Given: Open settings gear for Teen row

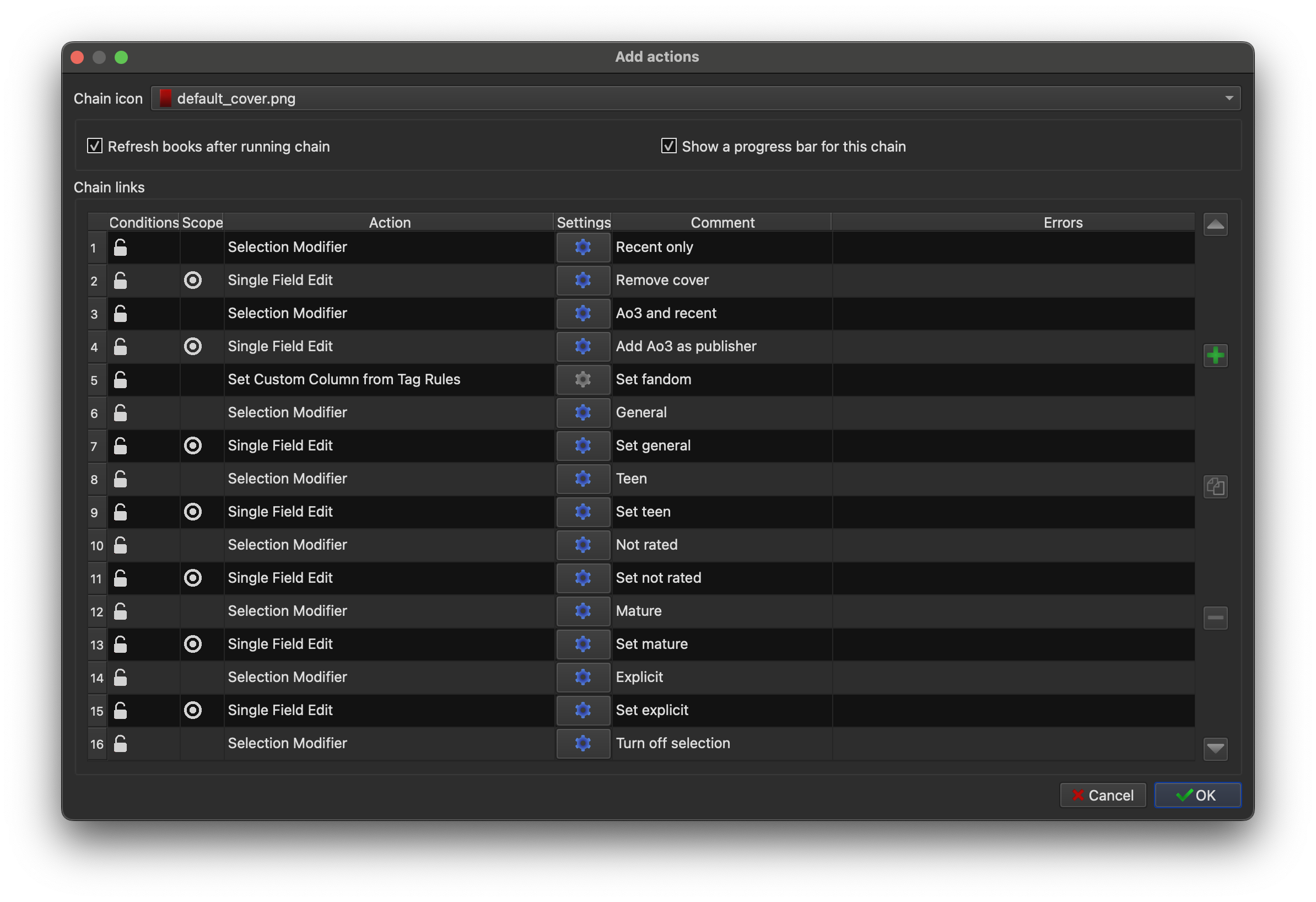Looking at the screenshot, I should click(583, 479).
